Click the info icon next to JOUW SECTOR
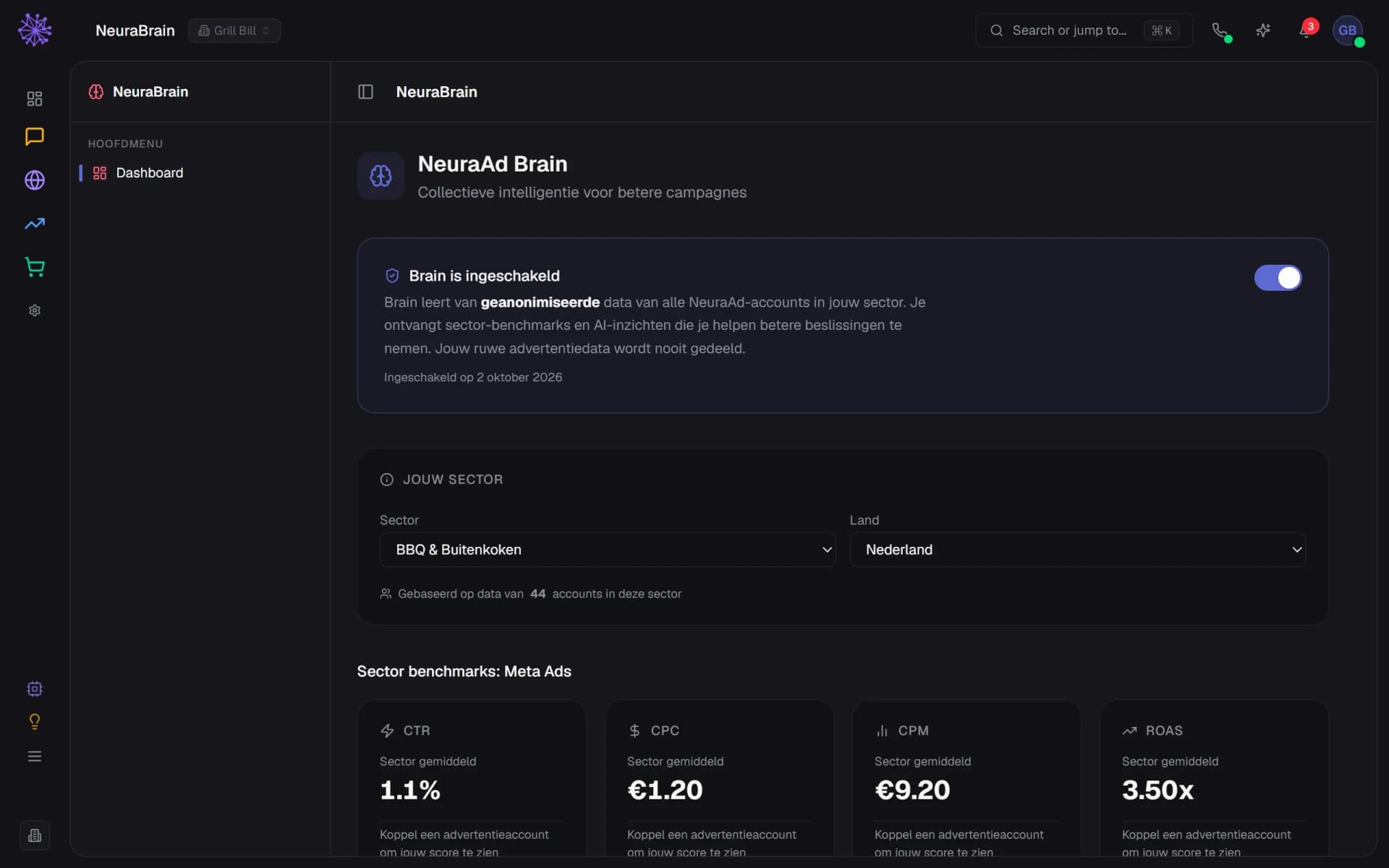The image size is (1389, 868). (x=387, y=480)
